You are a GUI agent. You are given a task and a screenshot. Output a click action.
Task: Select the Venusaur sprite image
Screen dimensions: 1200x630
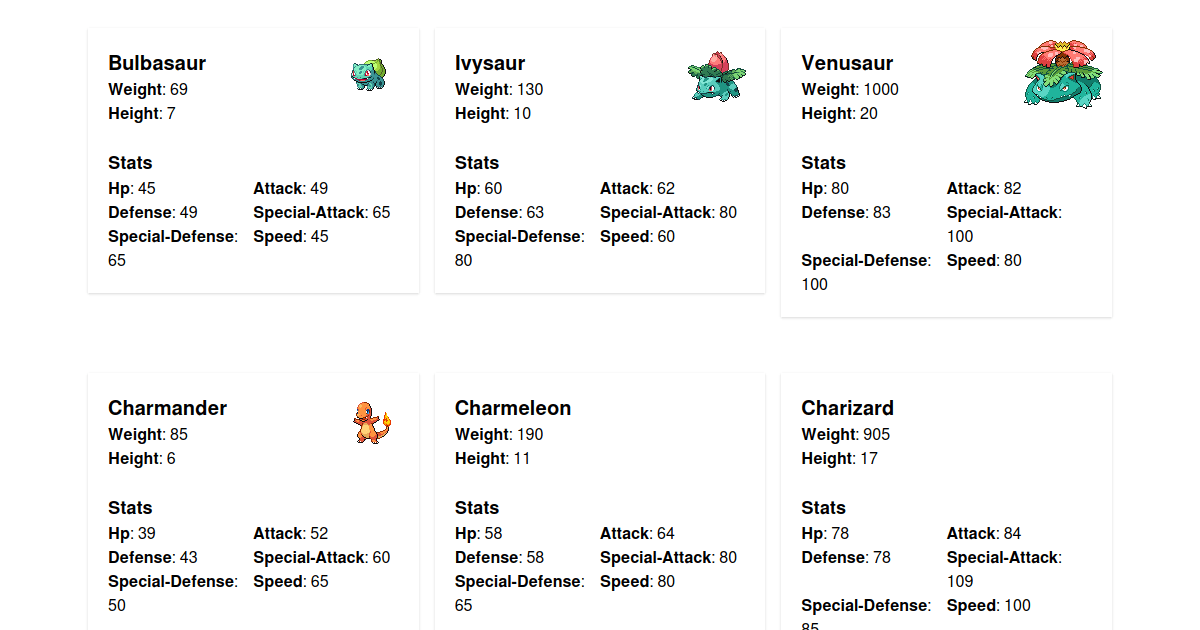(1062, 74)
